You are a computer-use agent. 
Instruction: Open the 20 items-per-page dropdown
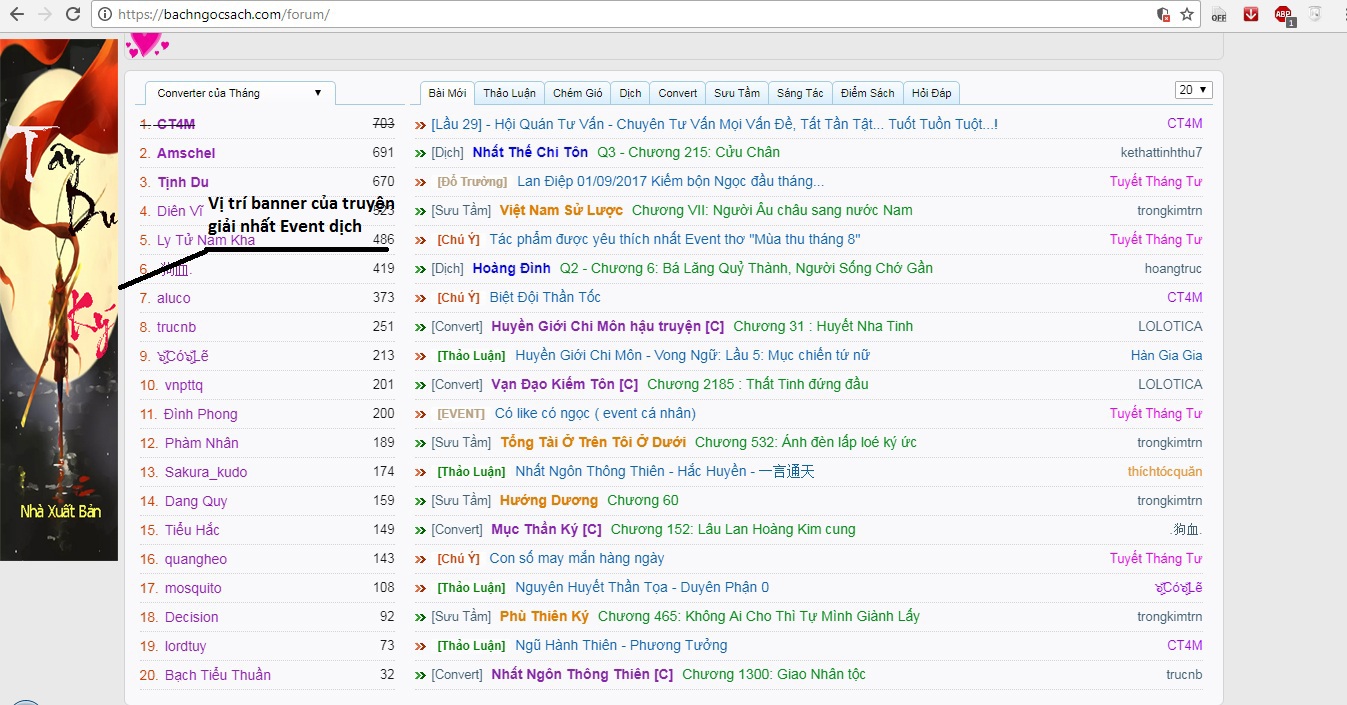click(x=1193, y=90)
